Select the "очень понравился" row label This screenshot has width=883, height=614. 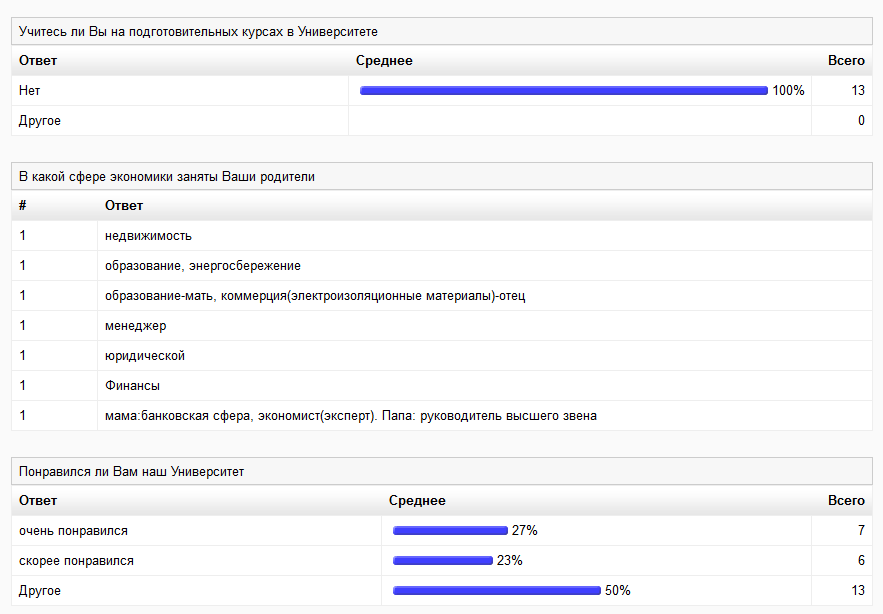pyautogui.click(x=73, y=531)
